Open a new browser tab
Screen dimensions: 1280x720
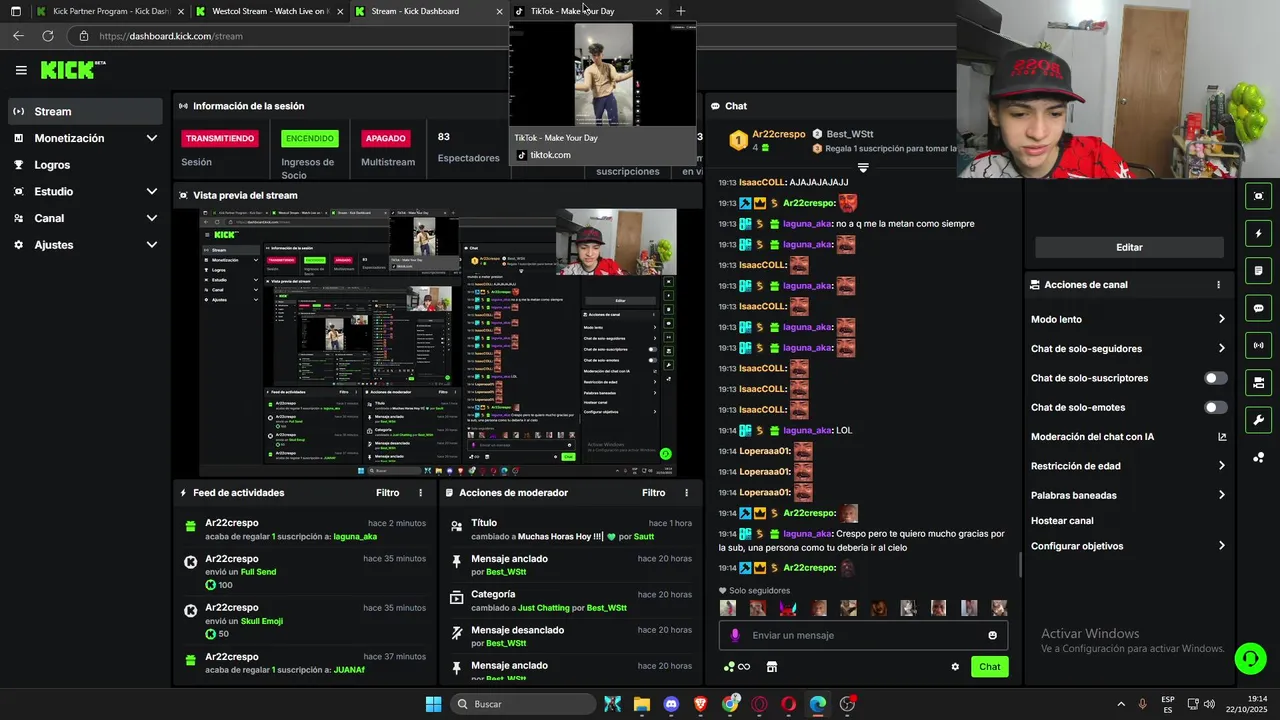tap(681, 11)
